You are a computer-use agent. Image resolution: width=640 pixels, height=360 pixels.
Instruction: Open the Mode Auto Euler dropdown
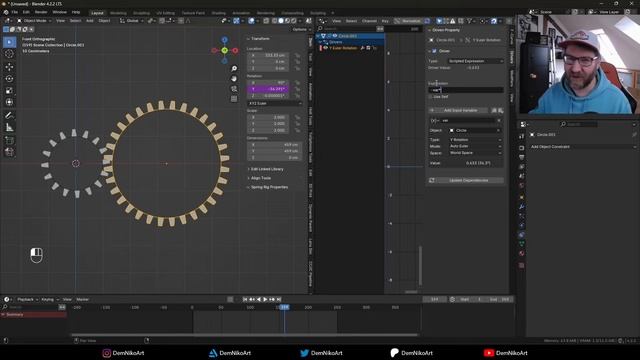click(x=476, y=146)
